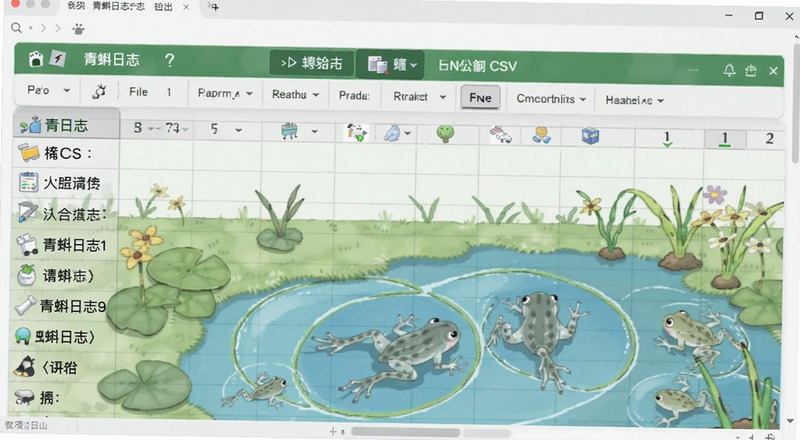
Task: Open the pencil-icon 汃合瘫志 sidebar item
Action: click(66, 213)
